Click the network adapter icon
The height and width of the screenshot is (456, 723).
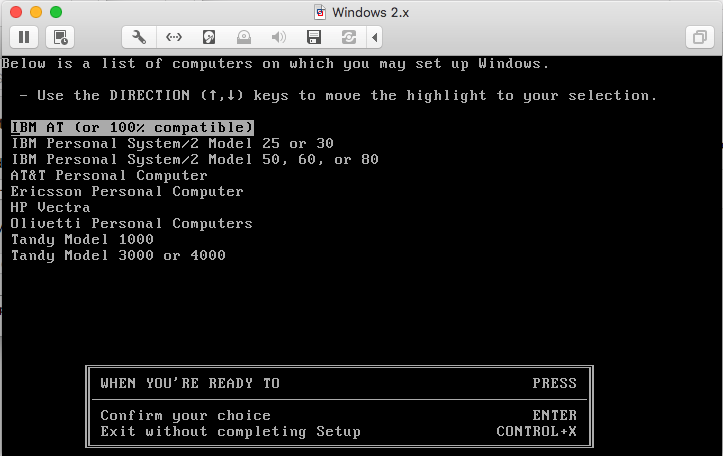pos(174,37)
